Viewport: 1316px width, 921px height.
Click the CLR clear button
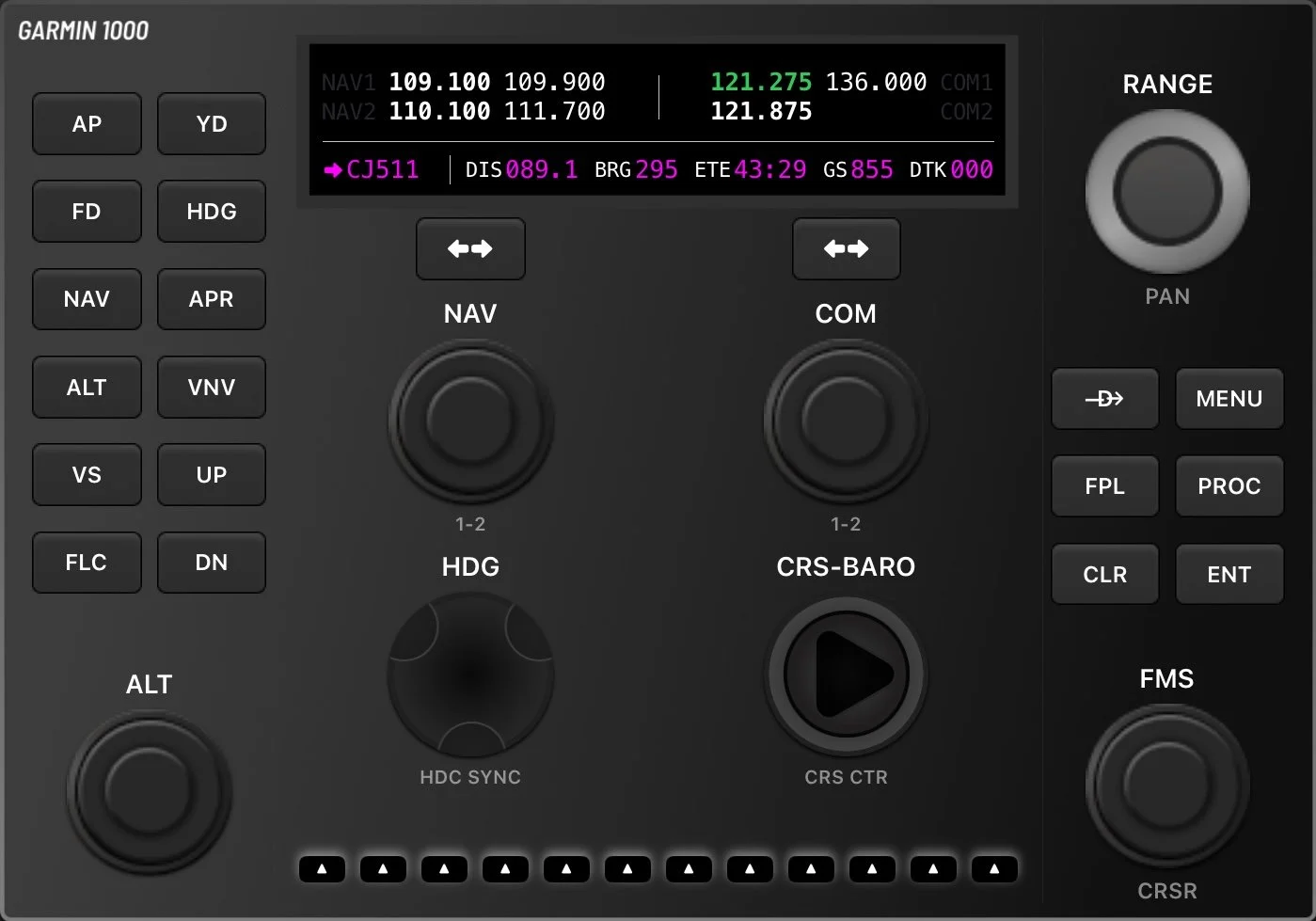[x=1104, y=575]
